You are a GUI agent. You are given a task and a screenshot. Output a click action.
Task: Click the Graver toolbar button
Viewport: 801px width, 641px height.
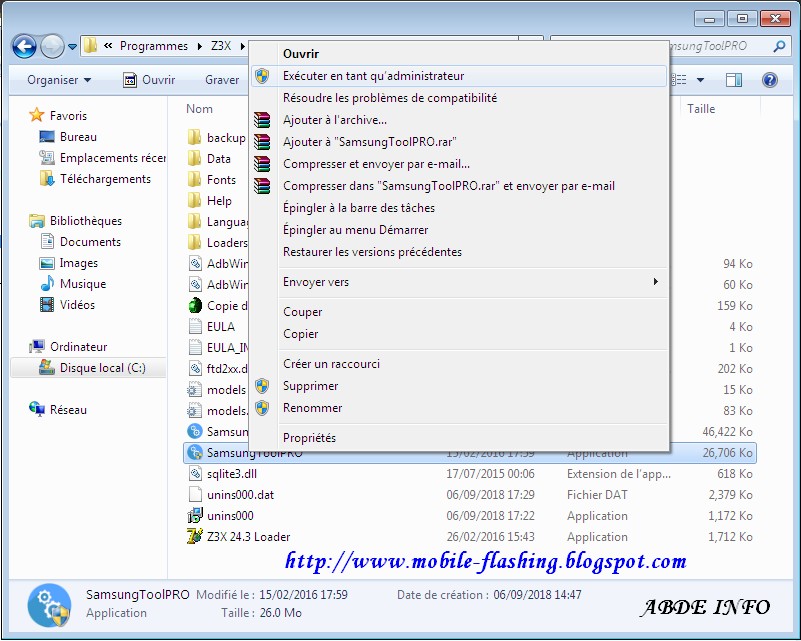click(222, 80)
